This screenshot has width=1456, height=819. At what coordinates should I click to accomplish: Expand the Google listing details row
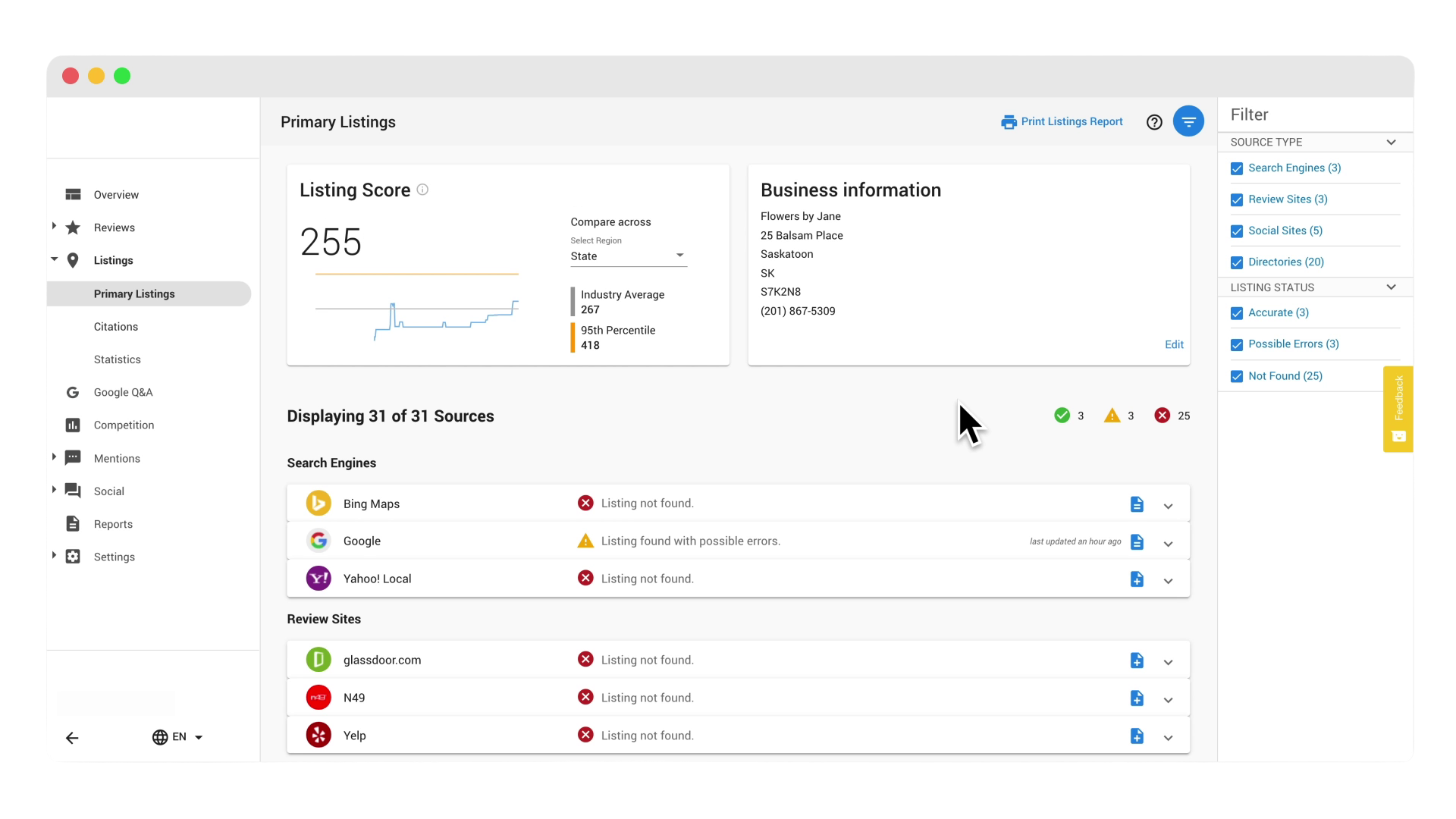pyautogui.click(x=1168, y=542)
